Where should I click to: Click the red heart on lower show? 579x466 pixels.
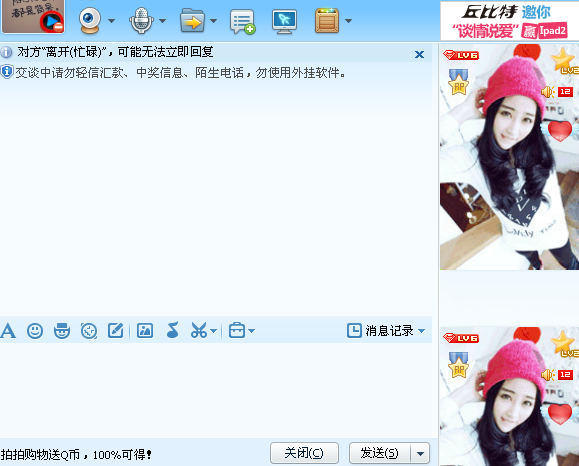pos(560,414)
